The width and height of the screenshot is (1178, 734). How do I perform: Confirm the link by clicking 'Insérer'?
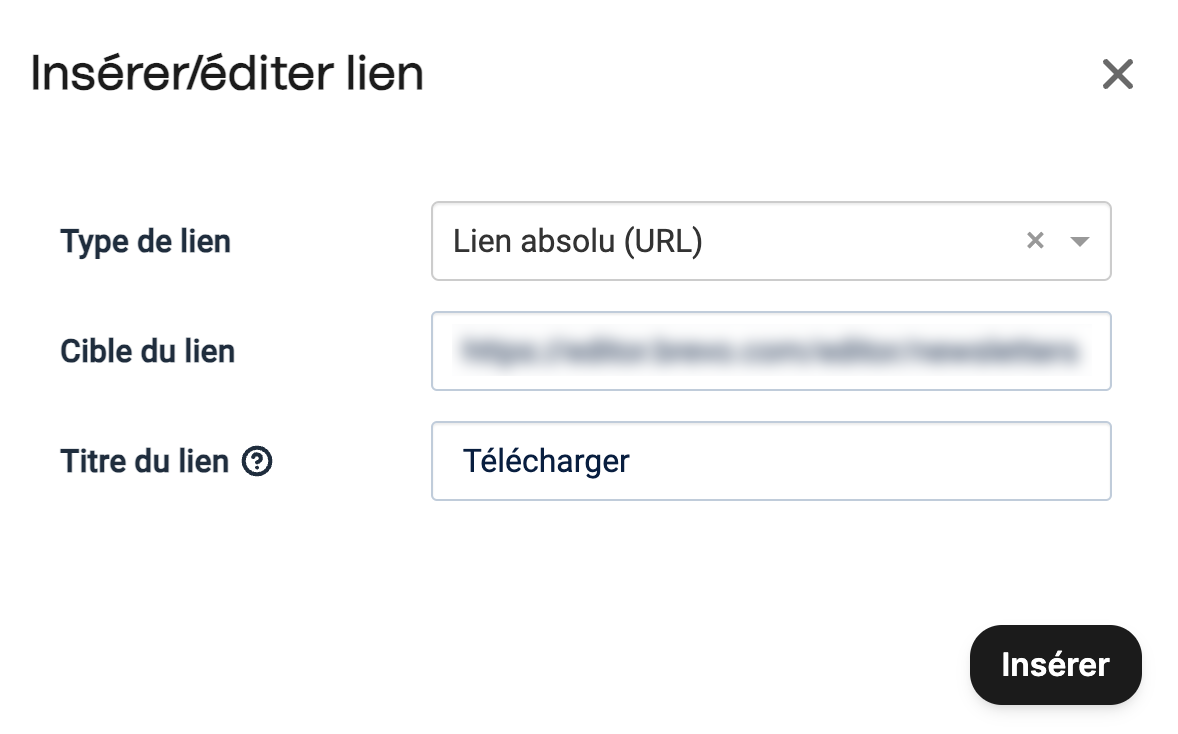tap(1055, 664)
